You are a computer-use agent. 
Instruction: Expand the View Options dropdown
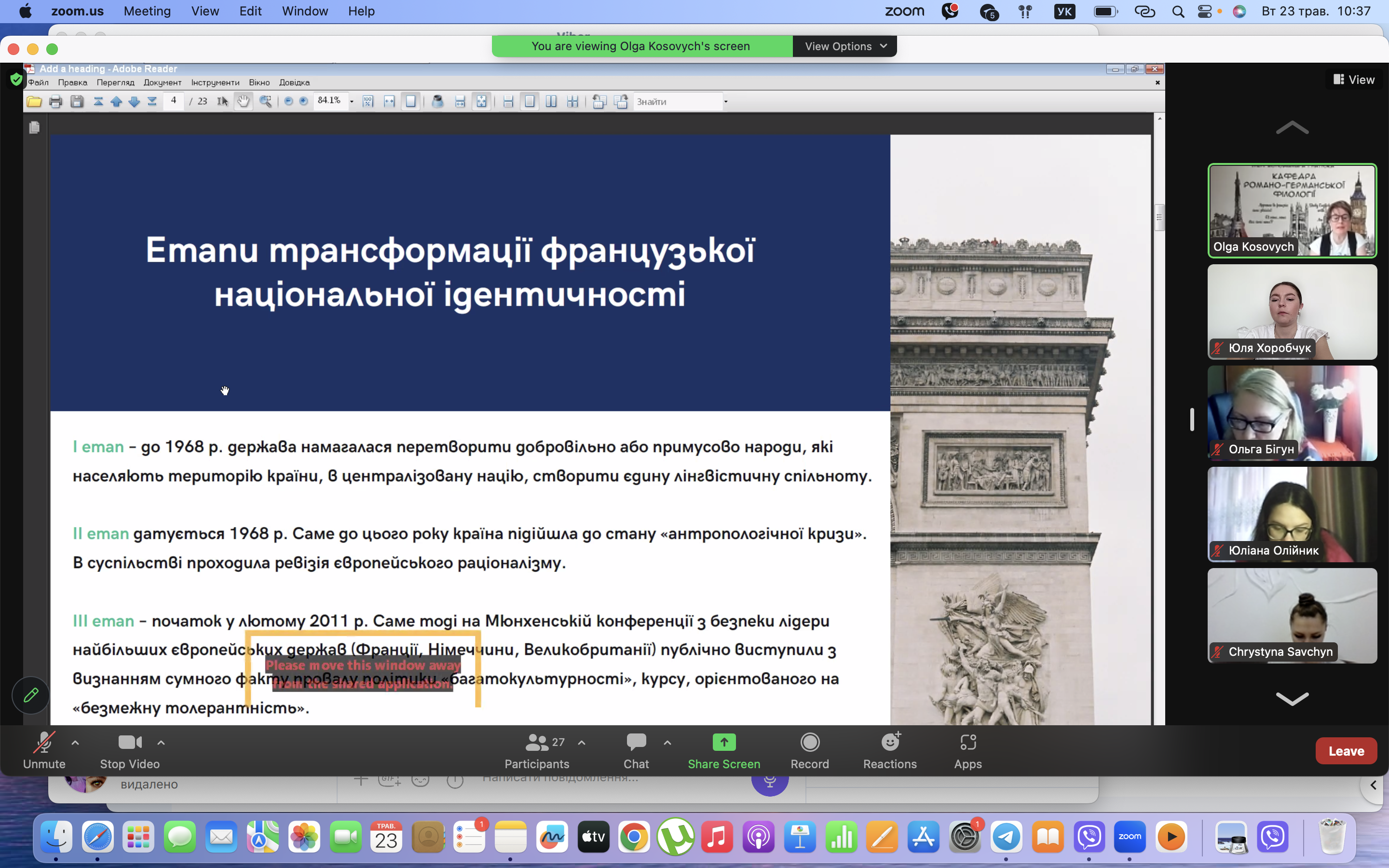coord(845,46)
